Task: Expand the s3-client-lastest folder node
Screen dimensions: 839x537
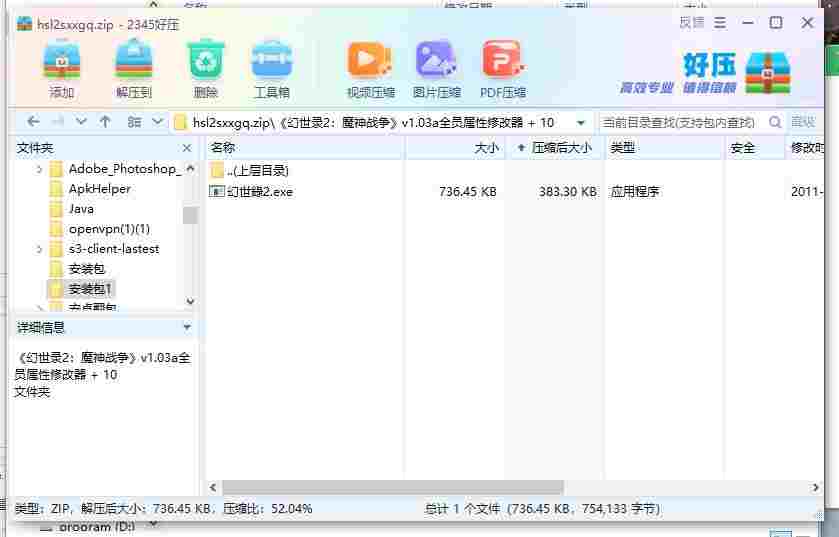Action: click(x=39, y=249)
